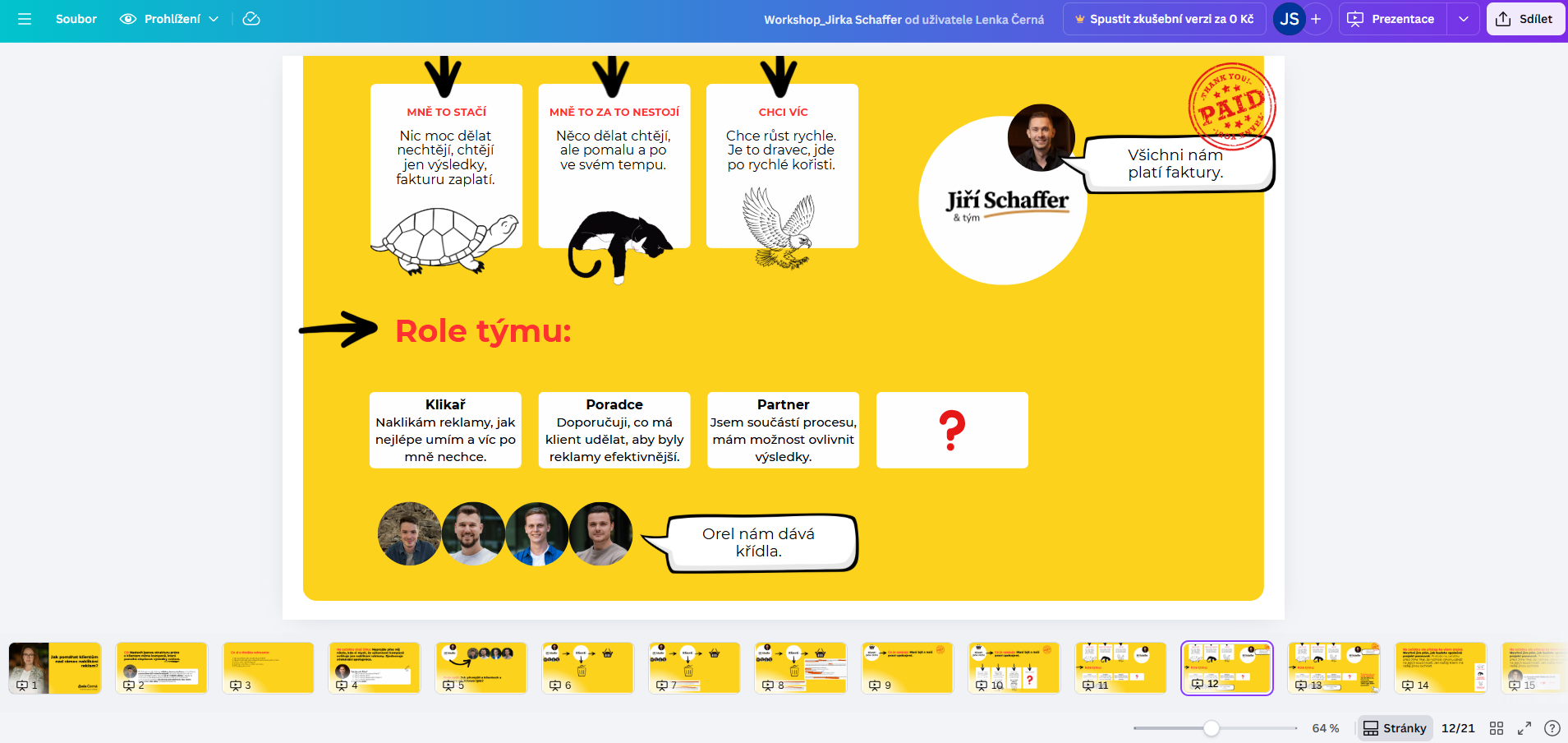
Task: Open the hamburger main menu
Action: (x=25, y=19)
